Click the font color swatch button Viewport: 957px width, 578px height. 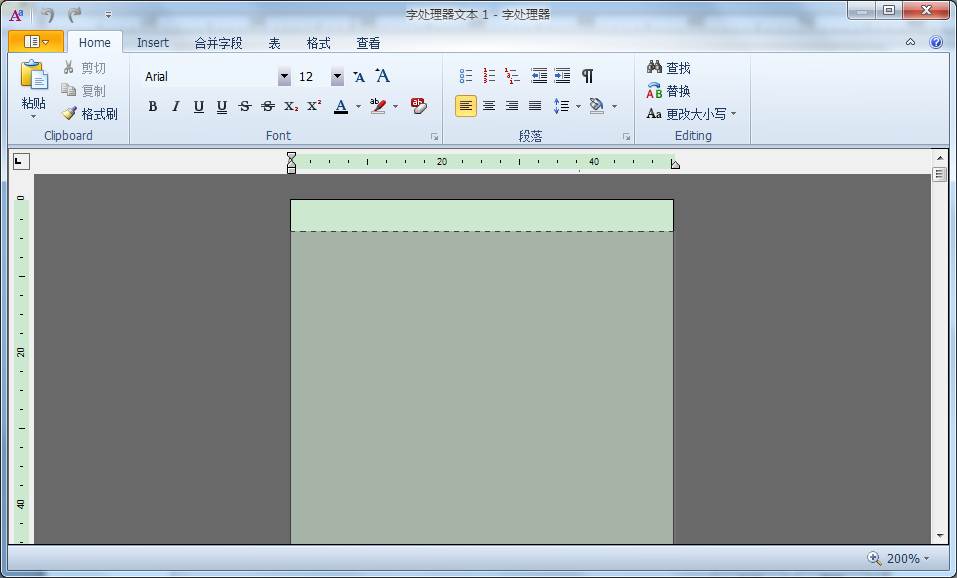(x=341, y=106)
